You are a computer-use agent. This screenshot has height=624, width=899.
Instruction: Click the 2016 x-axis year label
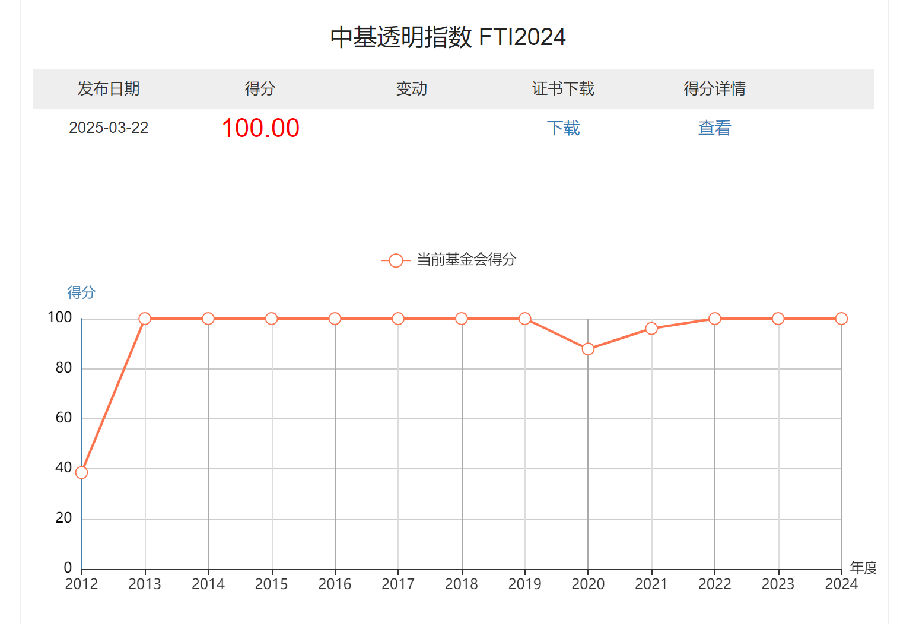click(x=335, y=584)
